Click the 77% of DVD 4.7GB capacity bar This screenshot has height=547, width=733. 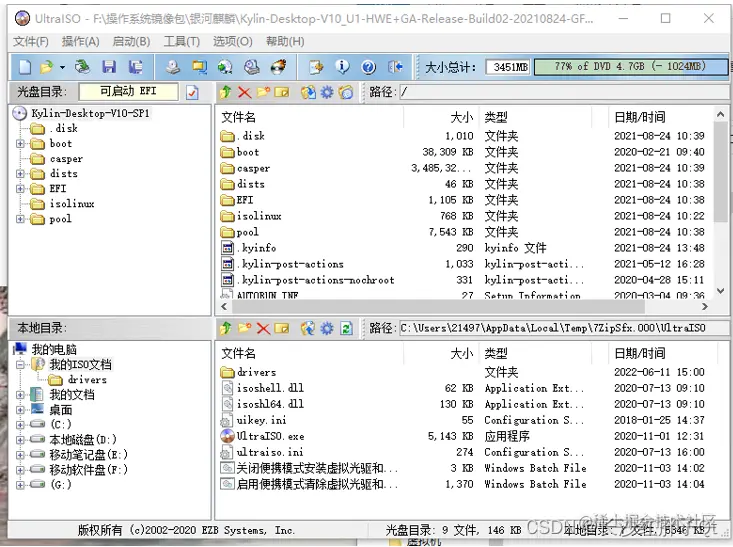click(x=630, y=67)
